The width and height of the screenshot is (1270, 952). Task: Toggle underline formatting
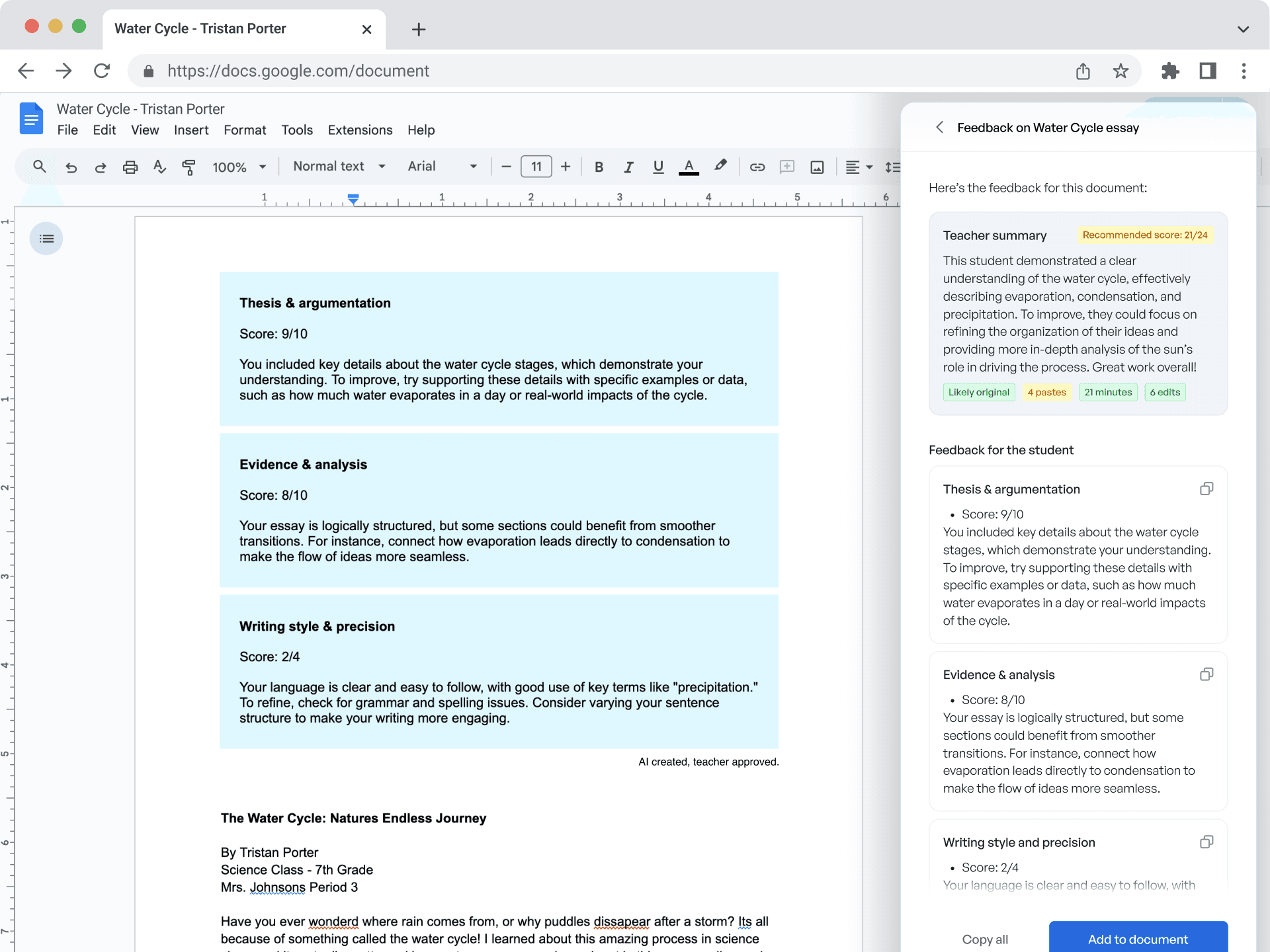[658, 167]
